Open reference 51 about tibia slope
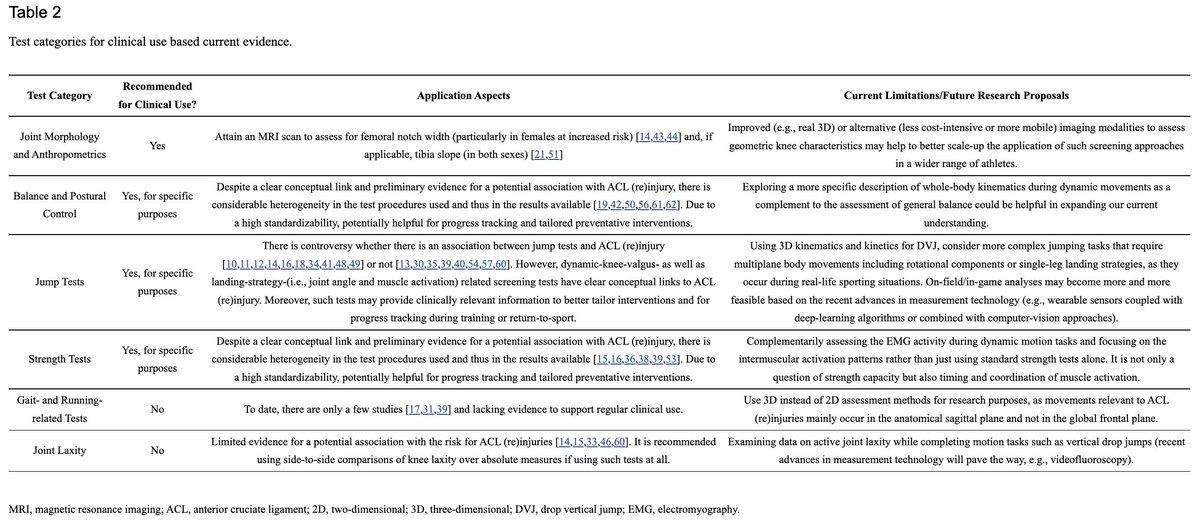This screenshot has height=527, width=1200. tap(553, 155)
